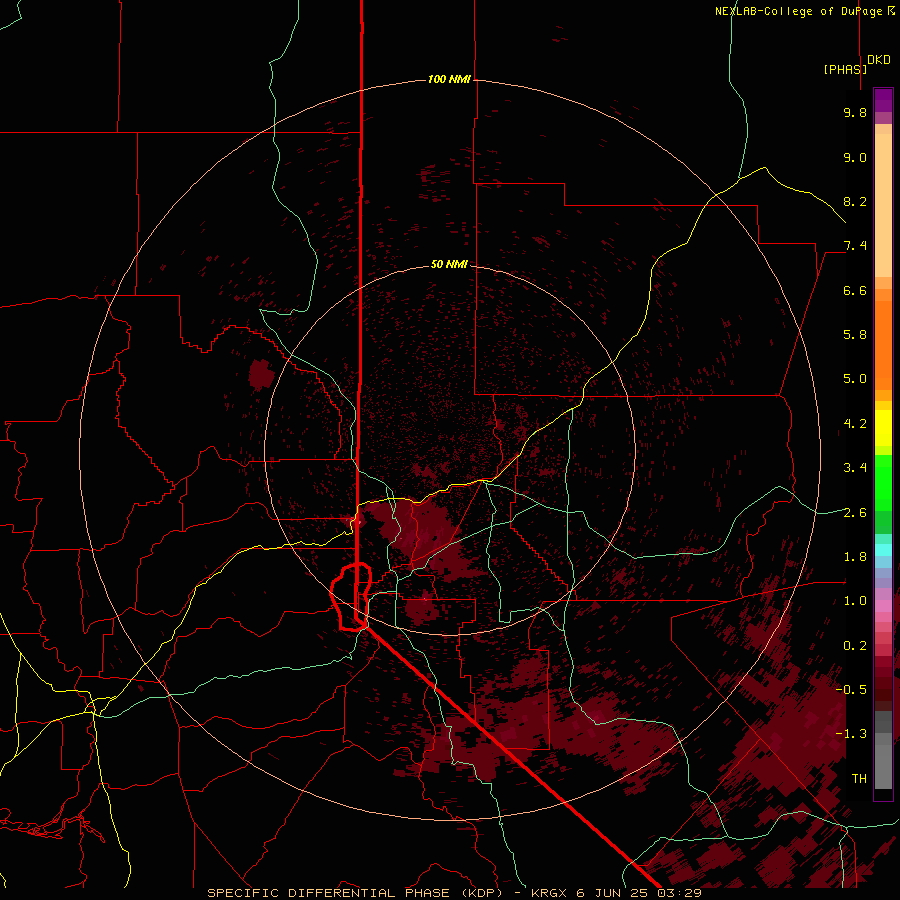Click the 8.2 legend value
Viewport: 900px width, 900px height.
click(x=855, y=201)
